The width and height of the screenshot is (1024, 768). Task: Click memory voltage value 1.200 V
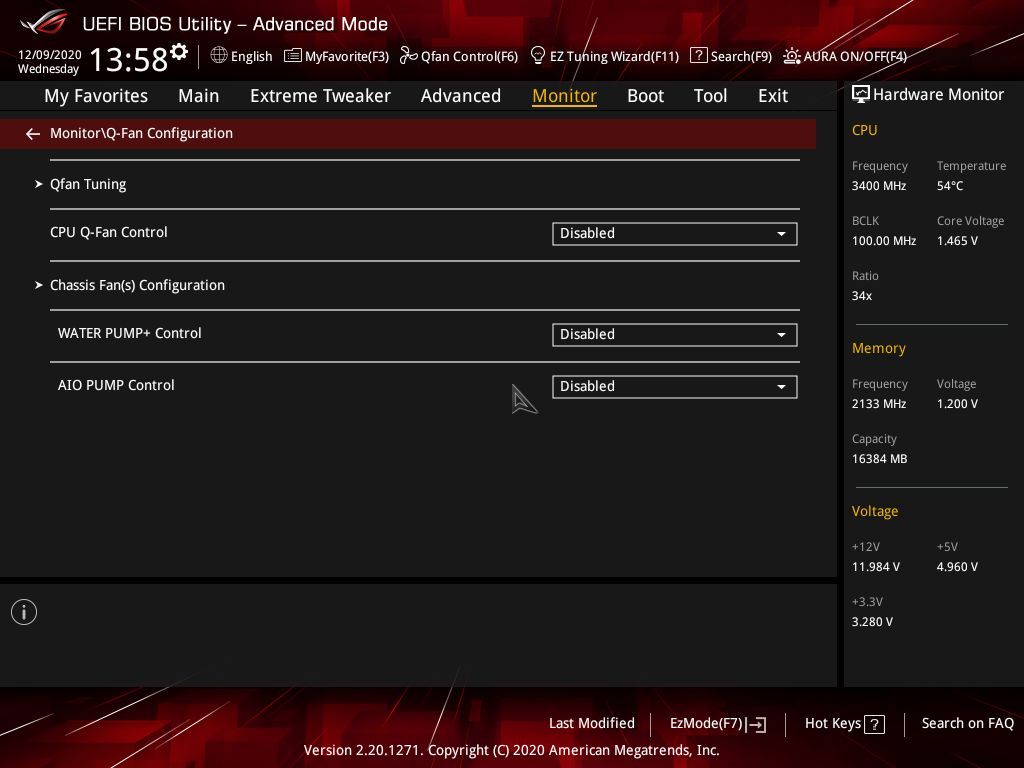[x=957, y=404]
